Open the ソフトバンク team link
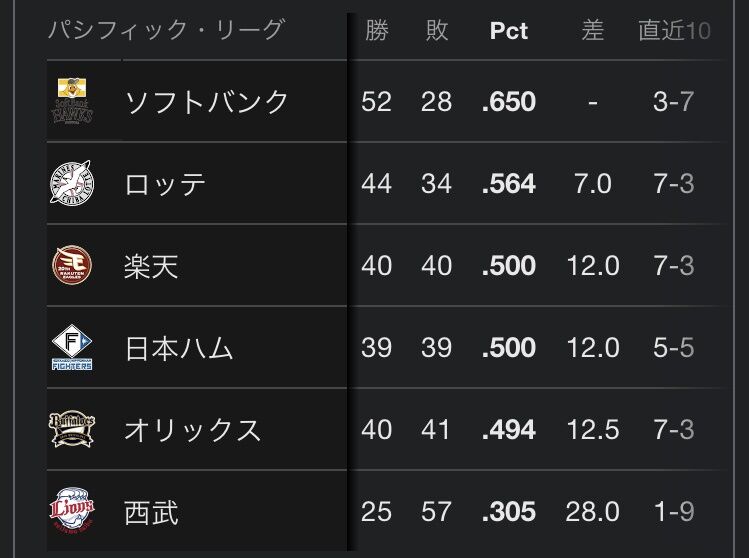The image size is (749, 558). click(206, 101)
